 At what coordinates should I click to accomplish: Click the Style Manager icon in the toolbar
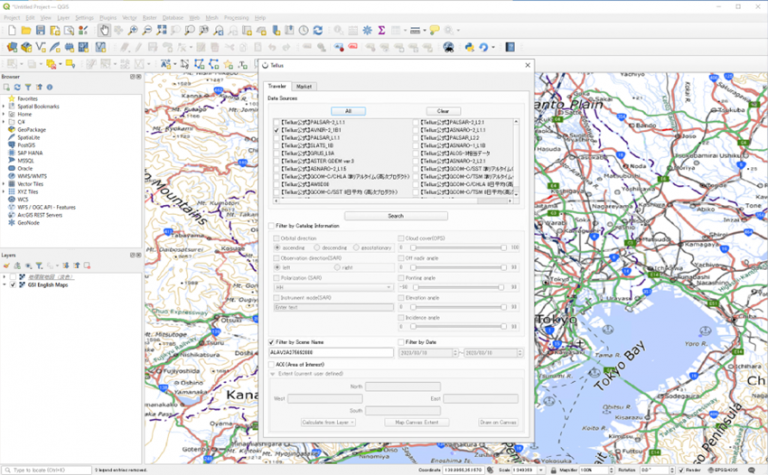(83, 30)
